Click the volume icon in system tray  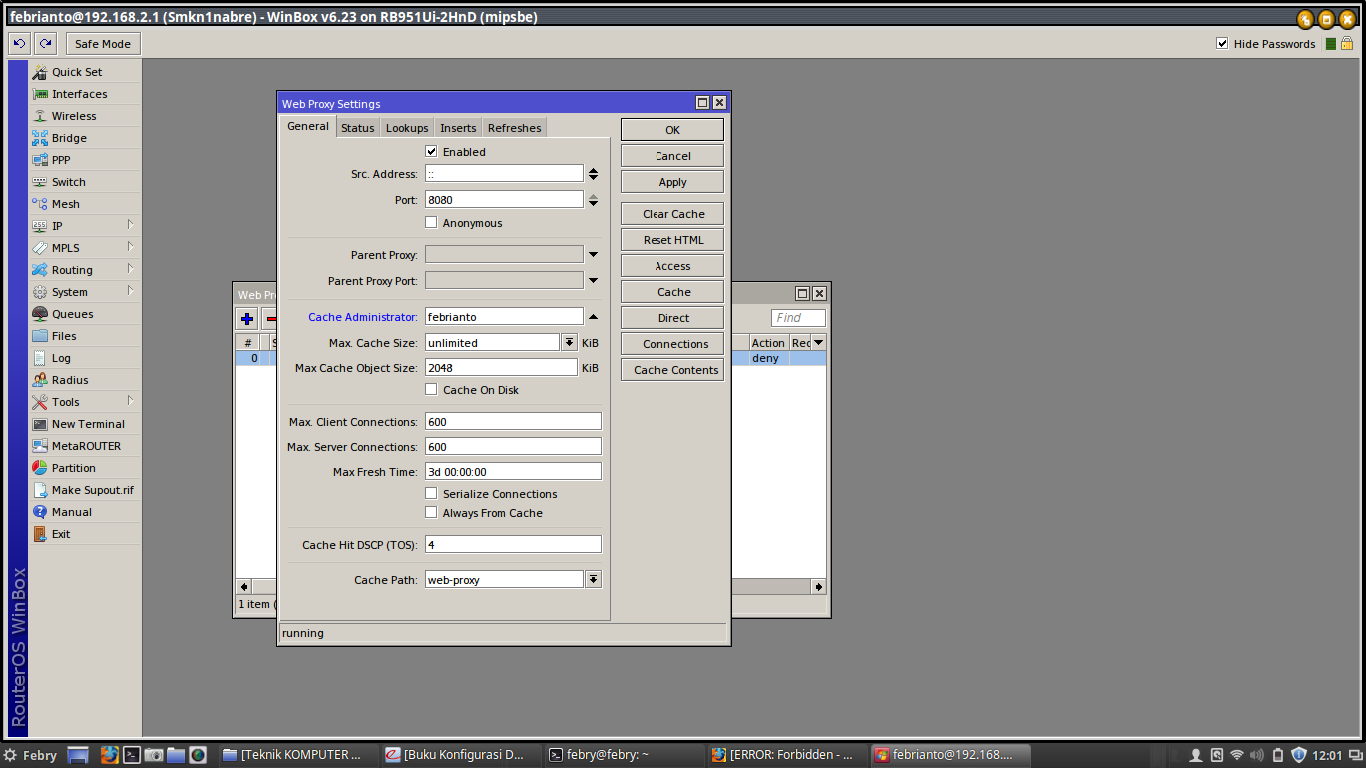pyautogui.click(x=1257, y=755)
